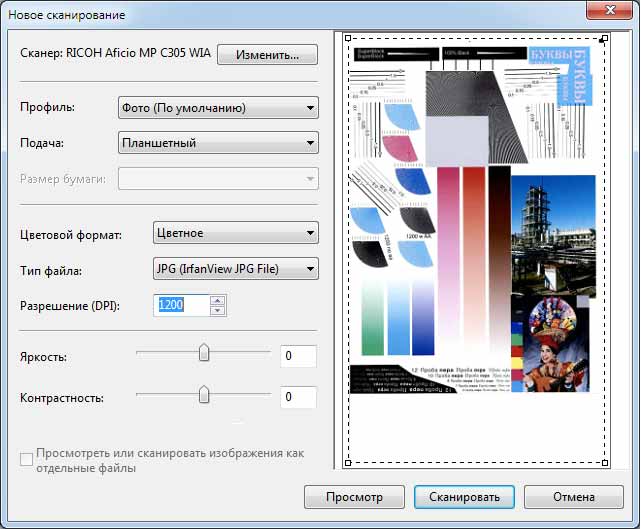This screenshot has height=529, width=641.
Task: Click the Яркость slider handle
Action: [204, 352]
